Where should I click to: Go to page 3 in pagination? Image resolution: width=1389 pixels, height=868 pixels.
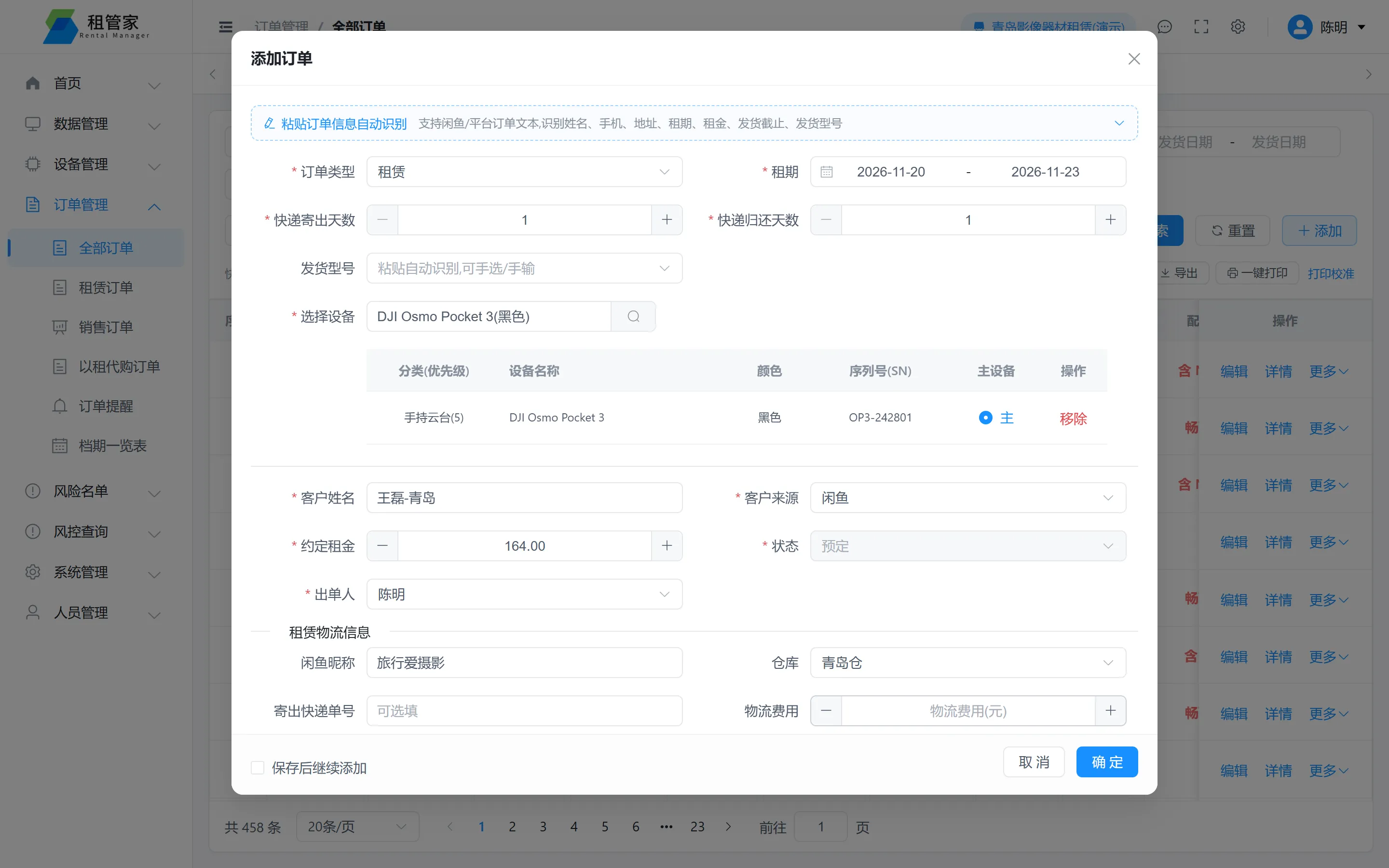point(543,827)
